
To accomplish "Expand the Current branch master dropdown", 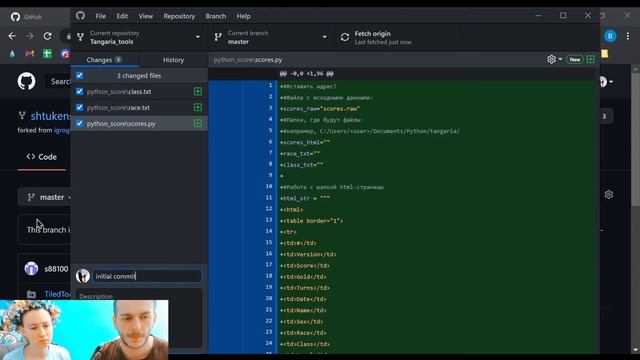I will click(x=271, y=38).
